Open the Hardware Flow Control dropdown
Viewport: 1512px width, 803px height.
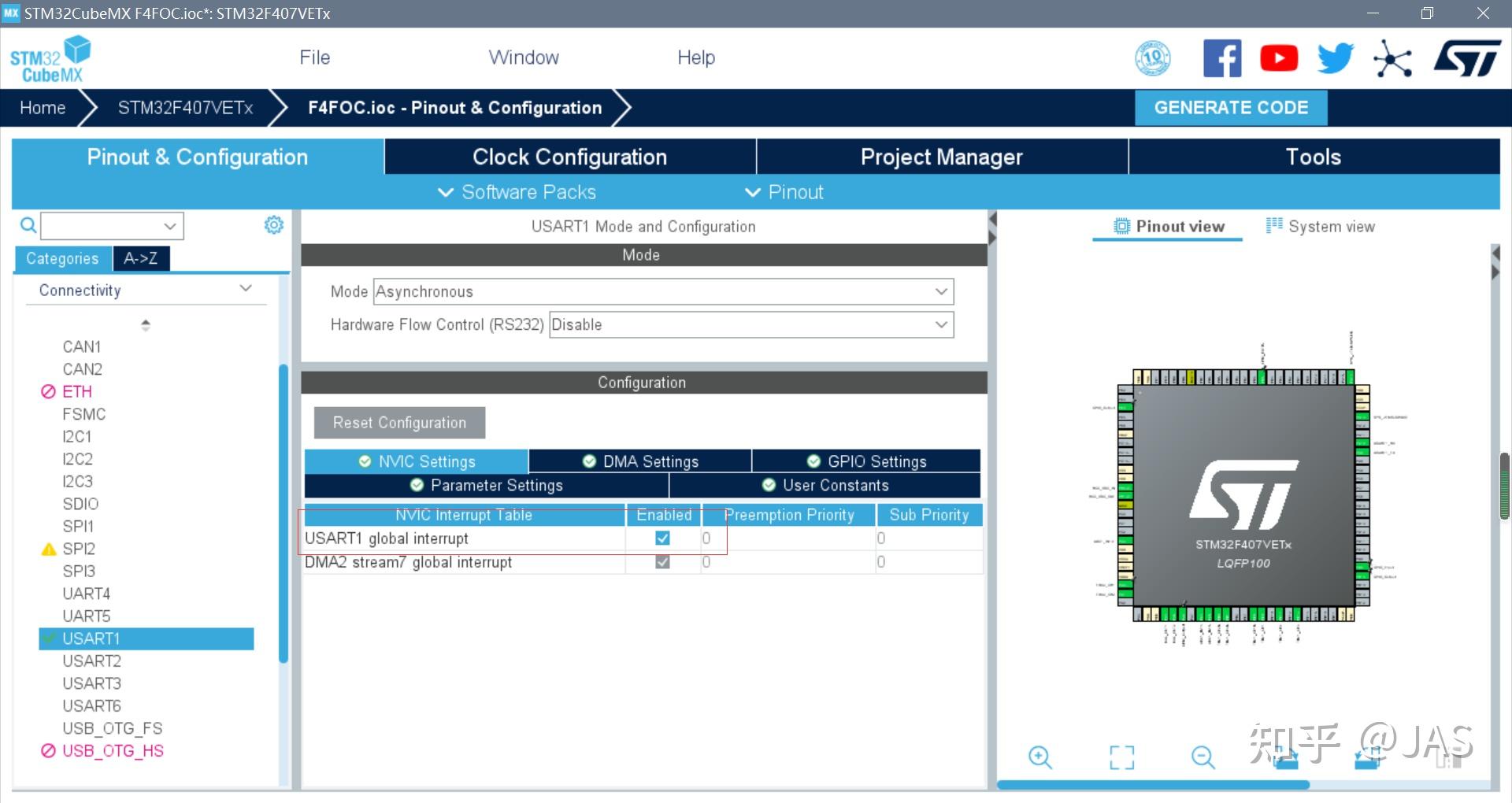(x=751, y=324)
